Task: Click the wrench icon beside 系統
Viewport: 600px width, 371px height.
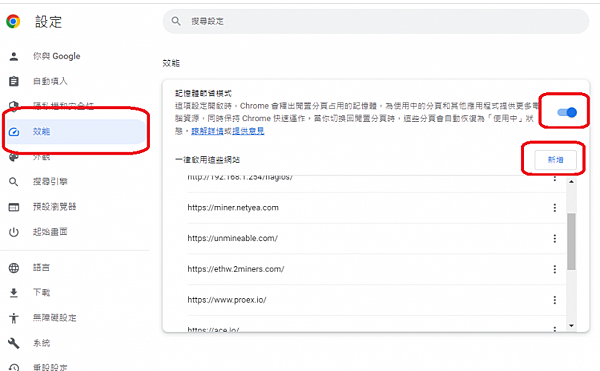Action: tap(14, 343)
